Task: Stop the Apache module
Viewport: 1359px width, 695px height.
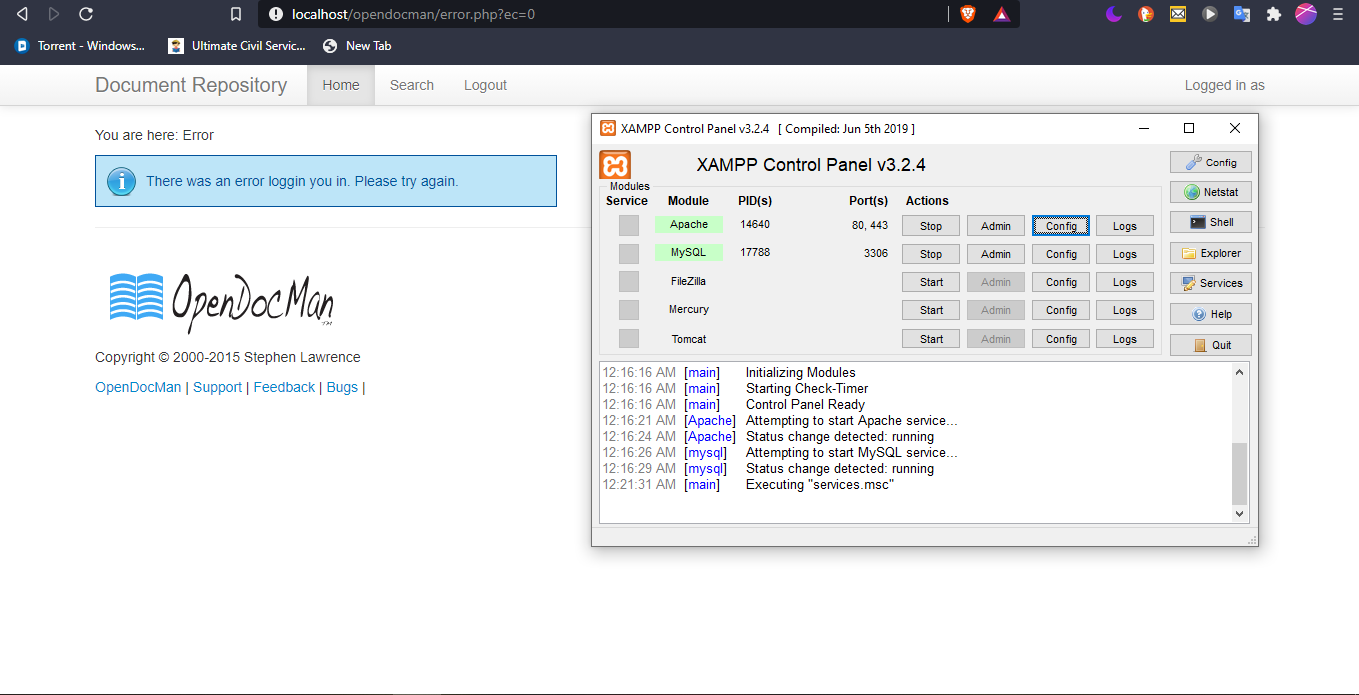Action: (x=930, y=225)
